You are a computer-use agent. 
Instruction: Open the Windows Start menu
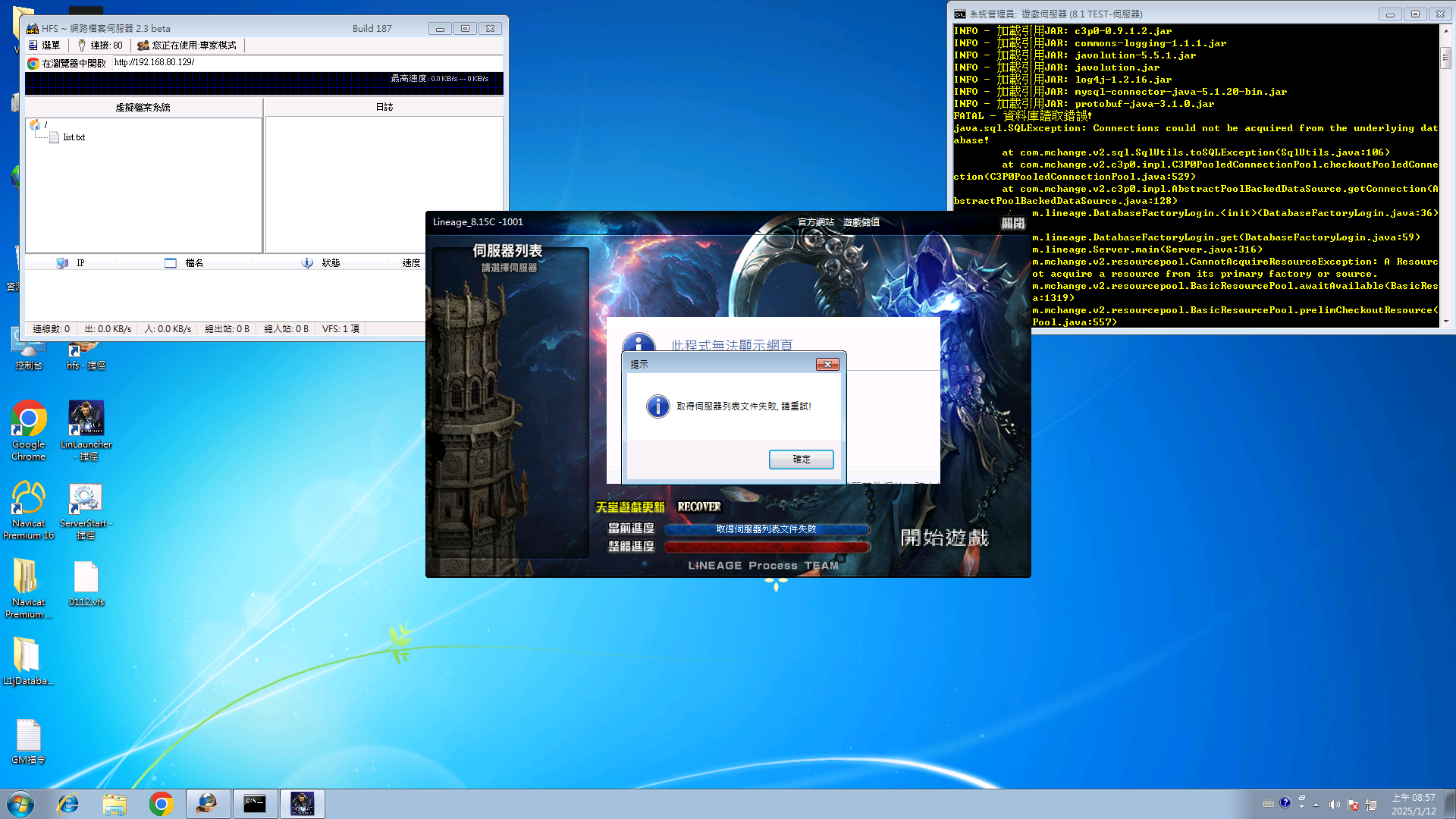tap(20, 804)
